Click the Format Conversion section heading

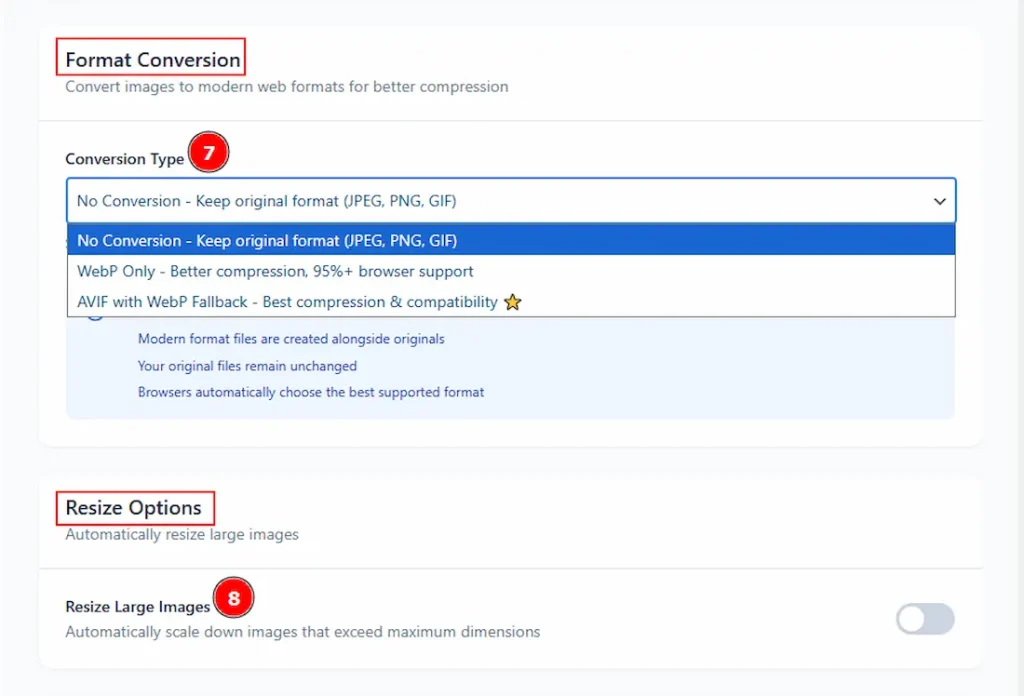coord(152,60)
